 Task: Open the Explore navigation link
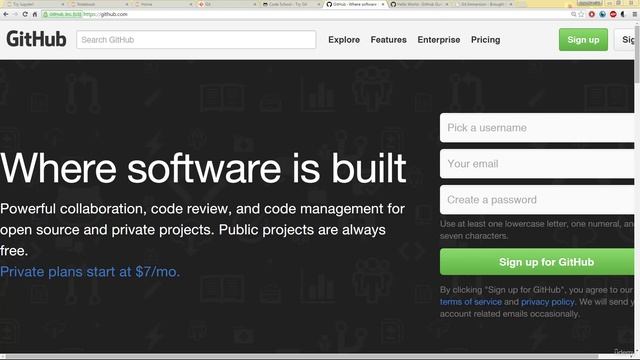(x=344, y=40)
